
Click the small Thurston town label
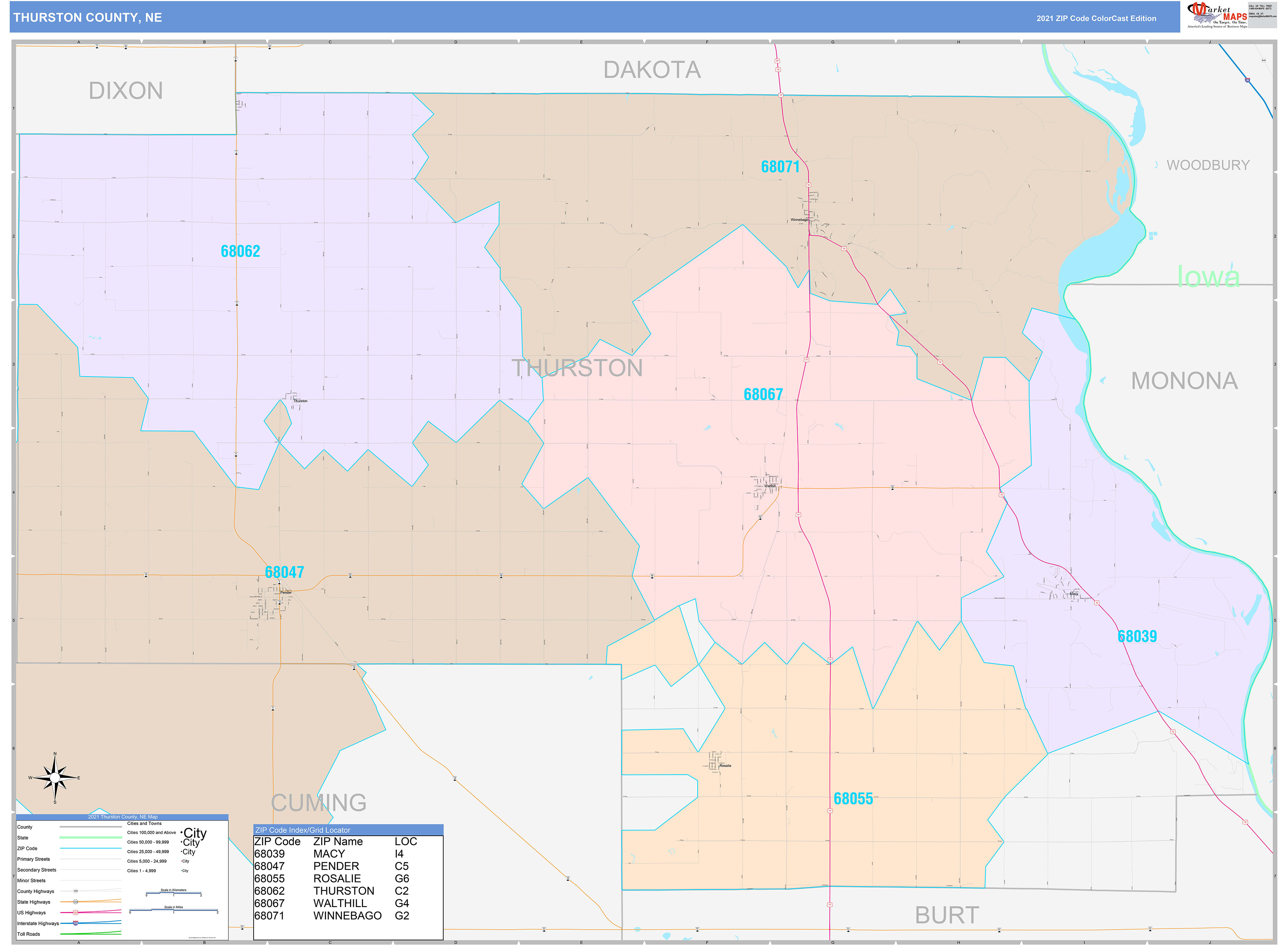[x=300, y=401]
